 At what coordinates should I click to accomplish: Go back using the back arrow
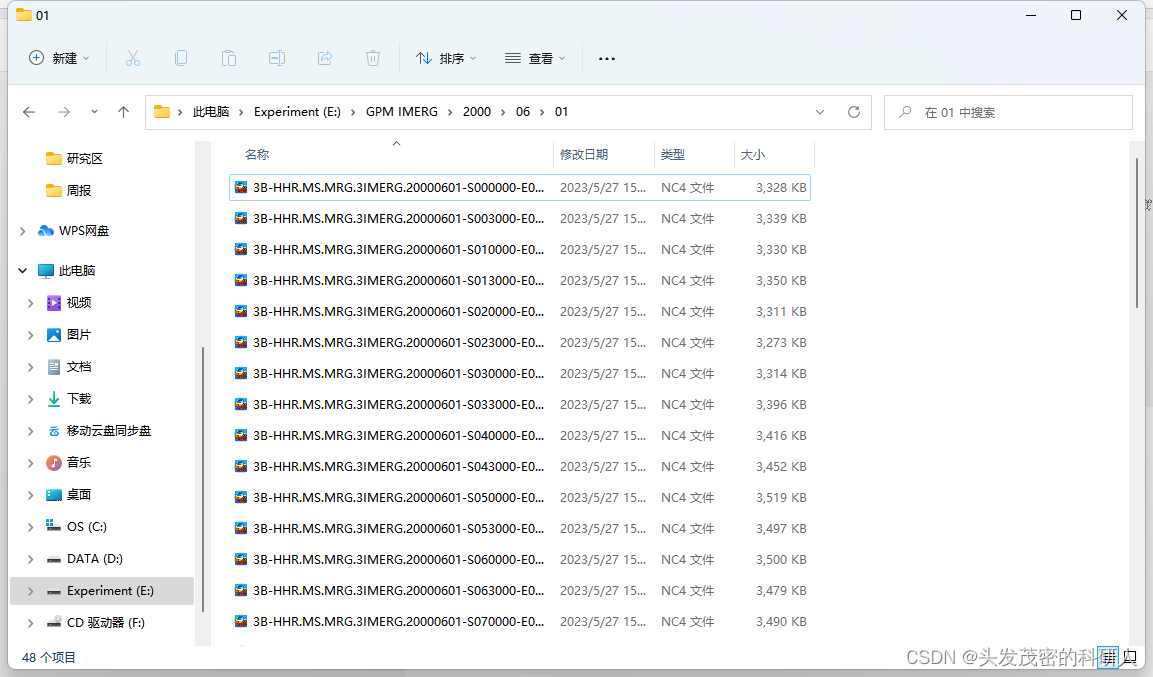tap(28, 112)
